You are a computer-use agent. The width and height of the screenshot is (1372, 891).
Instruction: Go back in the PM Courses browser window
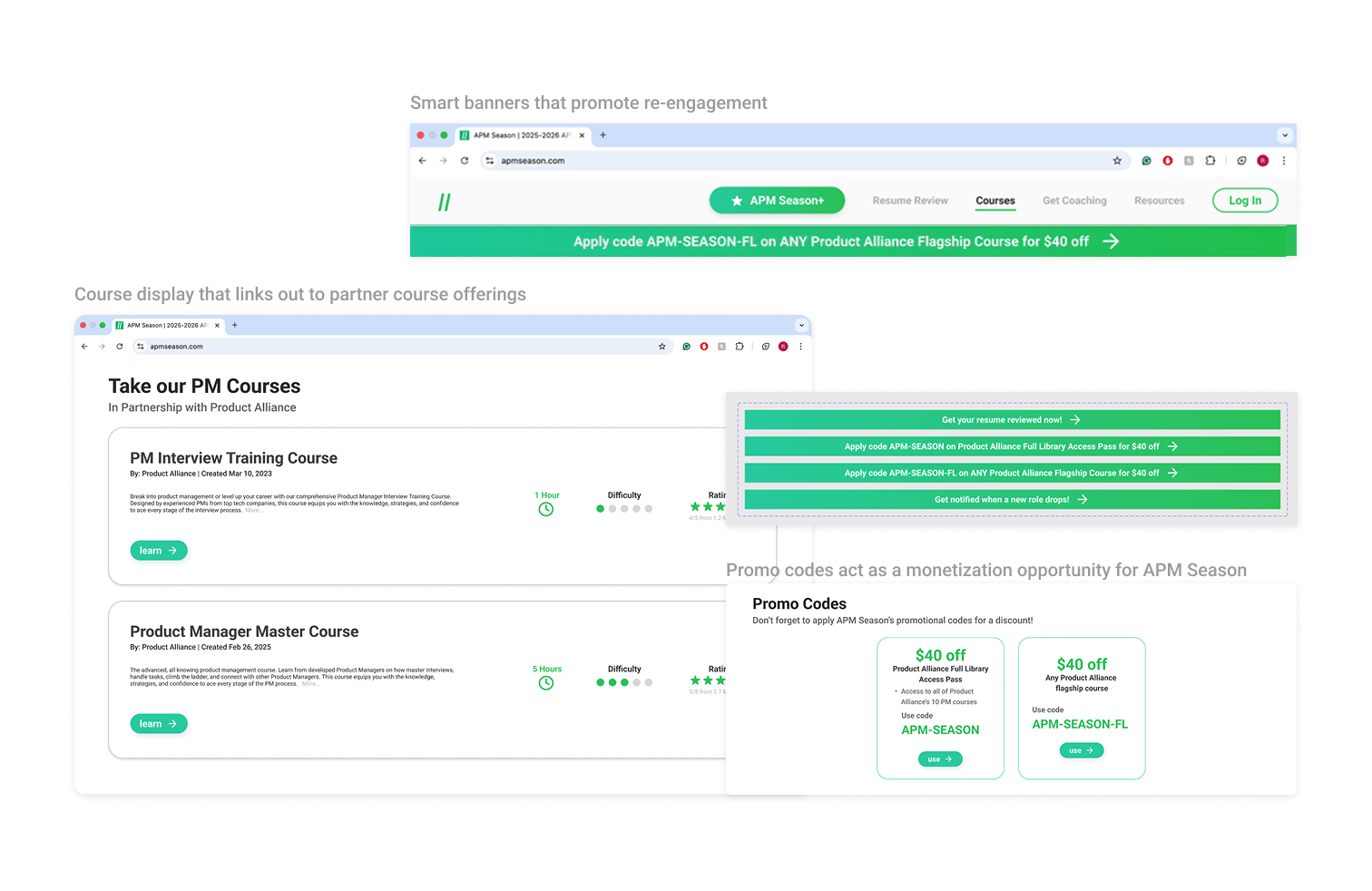[84, 347]
